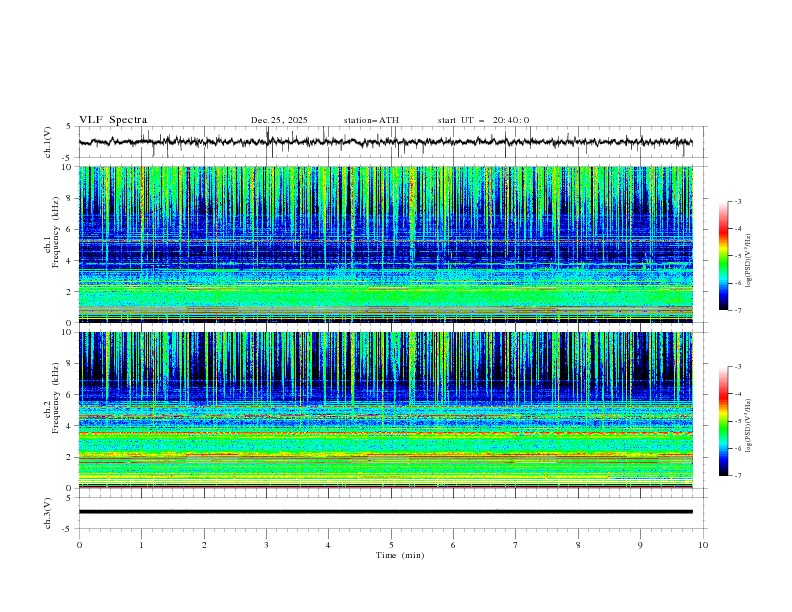This screenshot has height=612, width=792.
Task: Click the ch.2 color bar "log(PSD)(V²/Hz)" label
Action: pyautogui.click(x=749, y=426)
